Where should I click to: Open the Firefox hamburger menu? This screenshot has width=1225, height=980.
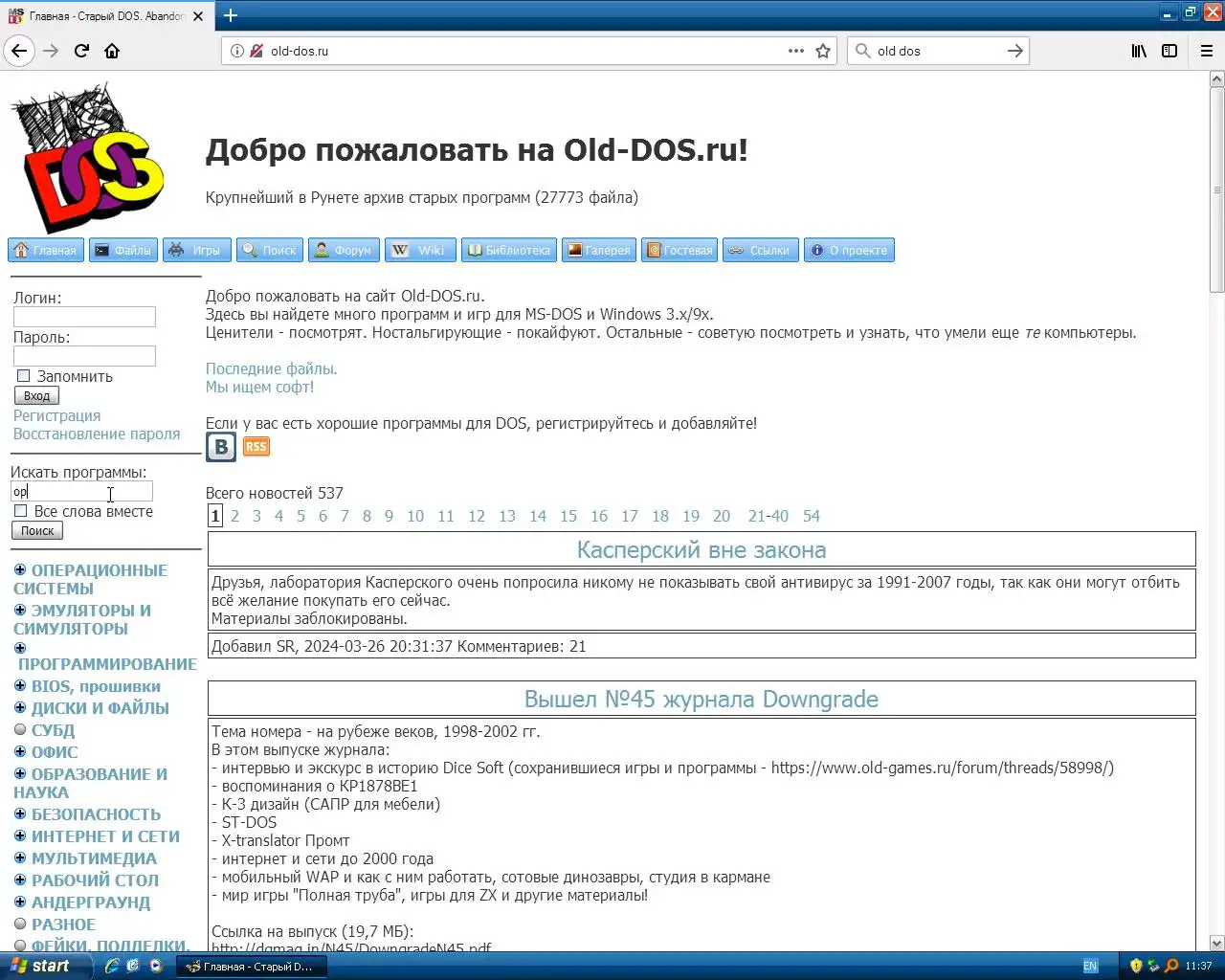tap(1207, 51)
